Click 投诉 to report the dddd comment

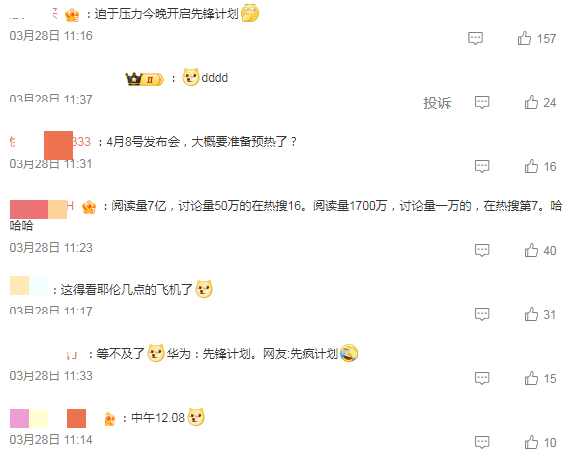coord(437,103)
